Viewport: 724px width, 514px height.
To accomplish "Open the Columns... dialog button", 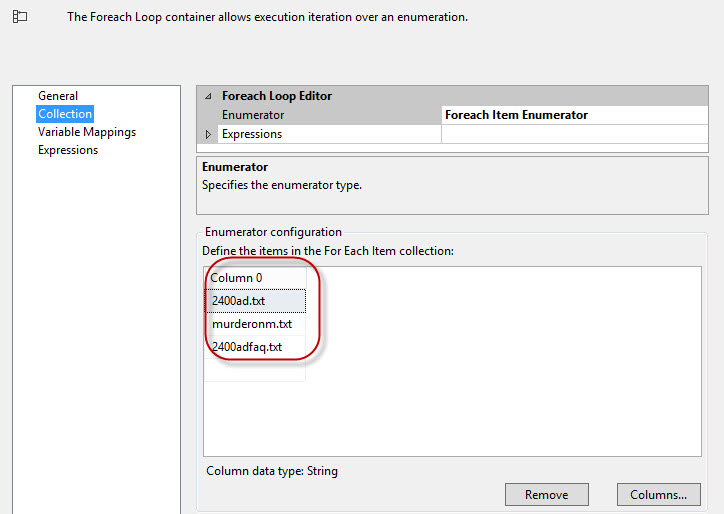I will coord(658,494).
